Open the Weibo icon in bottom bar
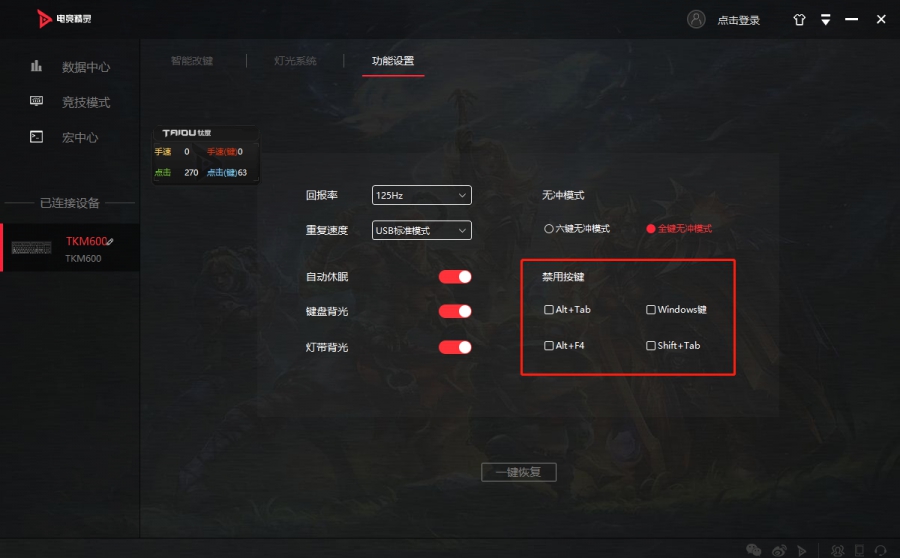This screenshot has height=558, width=900. [779, 551]
